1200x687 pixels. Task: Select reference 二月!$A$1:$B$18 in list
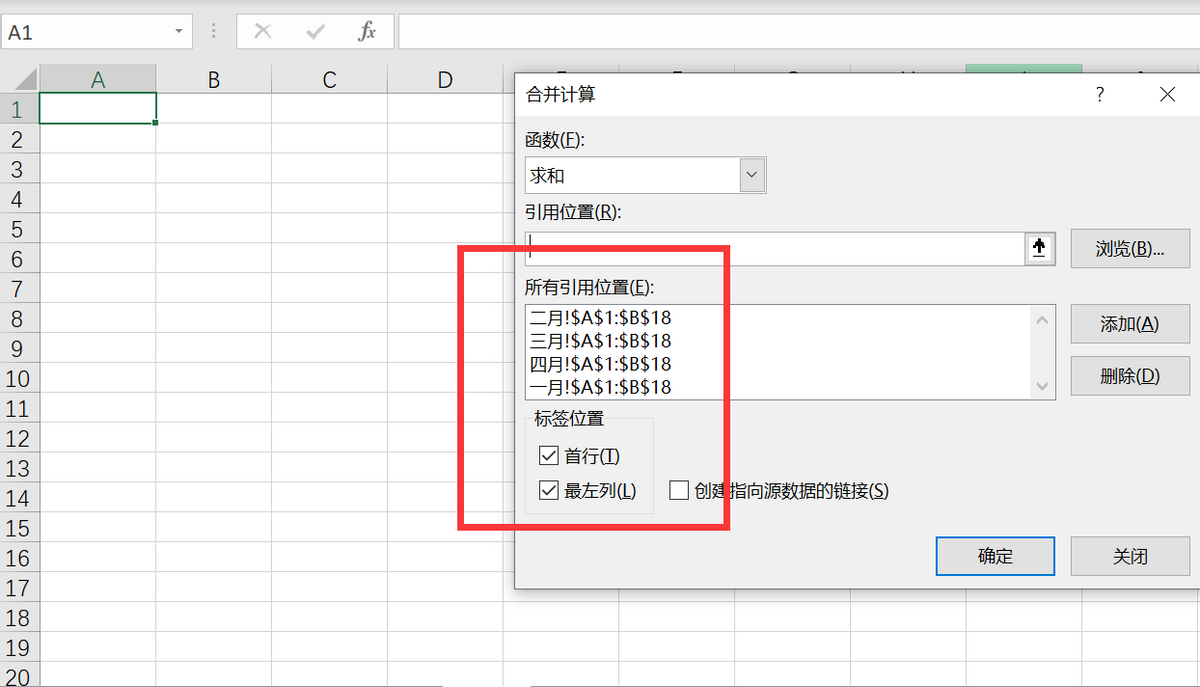coord(601,318)
